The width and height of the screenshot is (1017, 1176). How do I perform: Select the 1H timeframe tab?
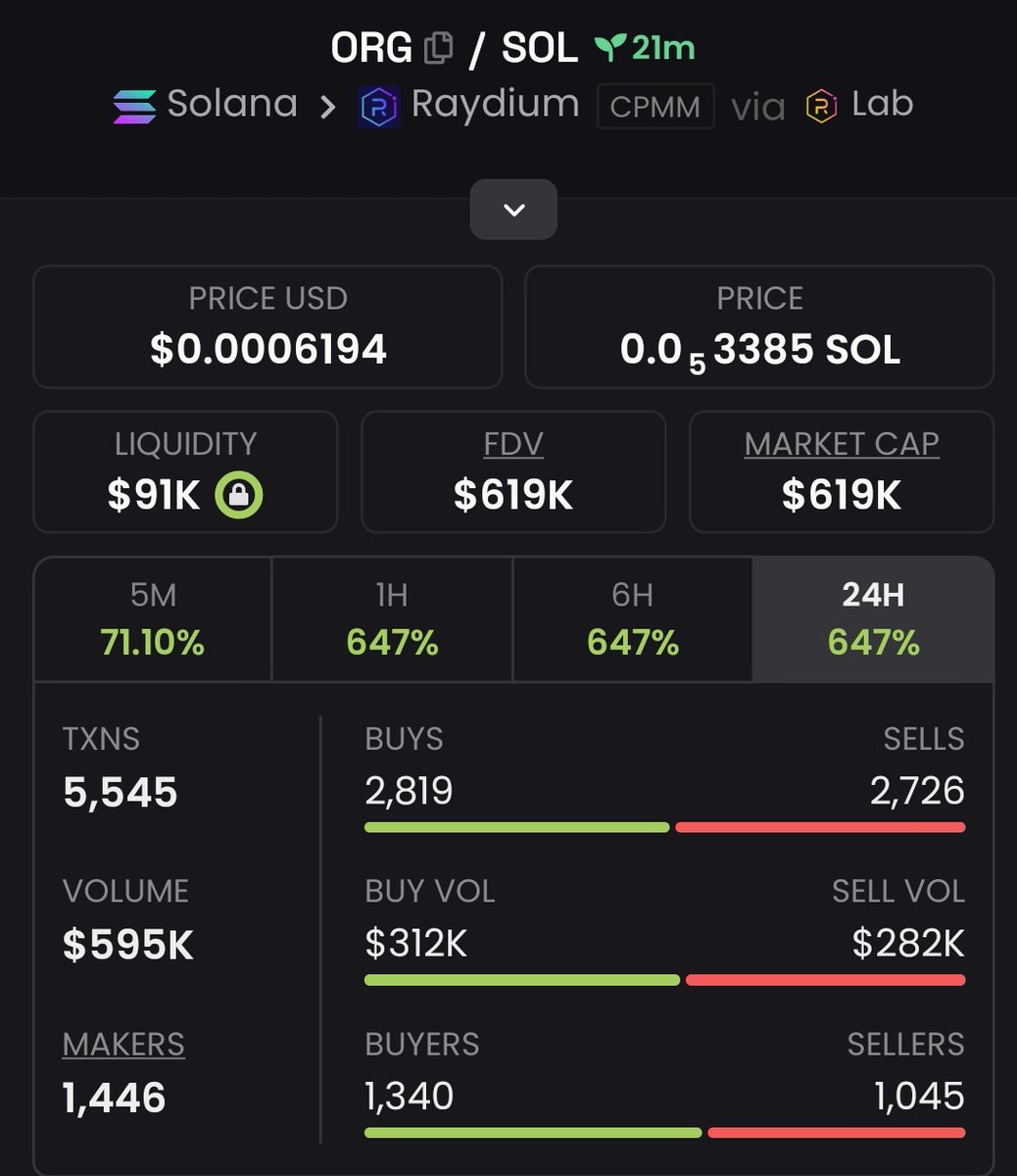(x=392, y=619)
